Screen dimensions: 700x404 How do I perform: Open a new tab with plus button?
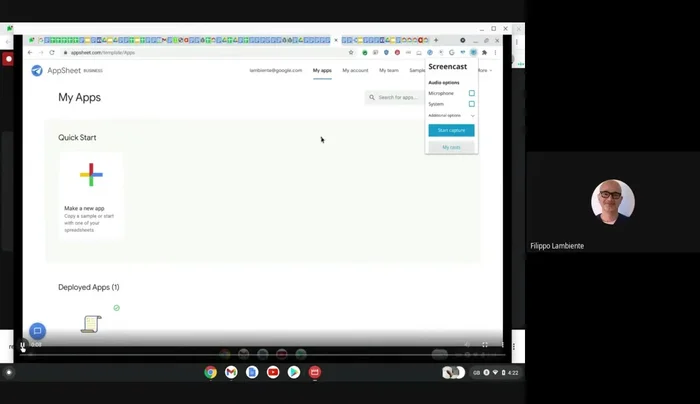pyautogui.click(x=436, y=40)
